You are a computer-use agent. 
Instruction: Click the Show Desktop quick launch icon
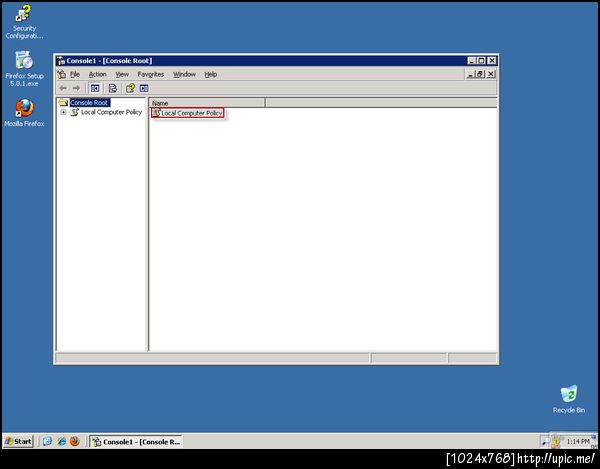coord(47,441)
